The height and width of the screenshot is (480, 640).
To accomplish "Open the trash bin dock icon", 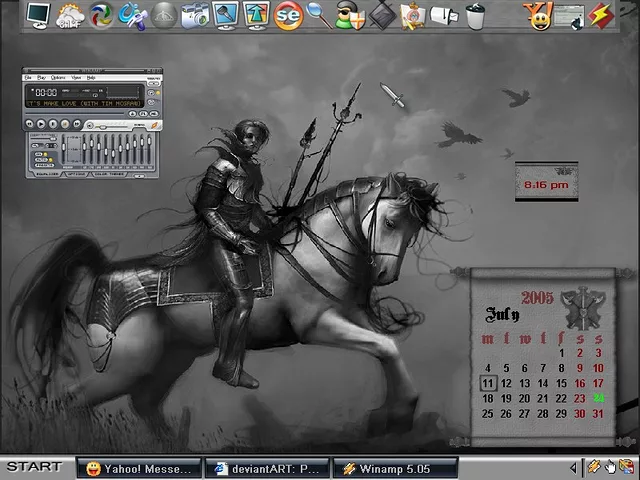I will [475, 15].
